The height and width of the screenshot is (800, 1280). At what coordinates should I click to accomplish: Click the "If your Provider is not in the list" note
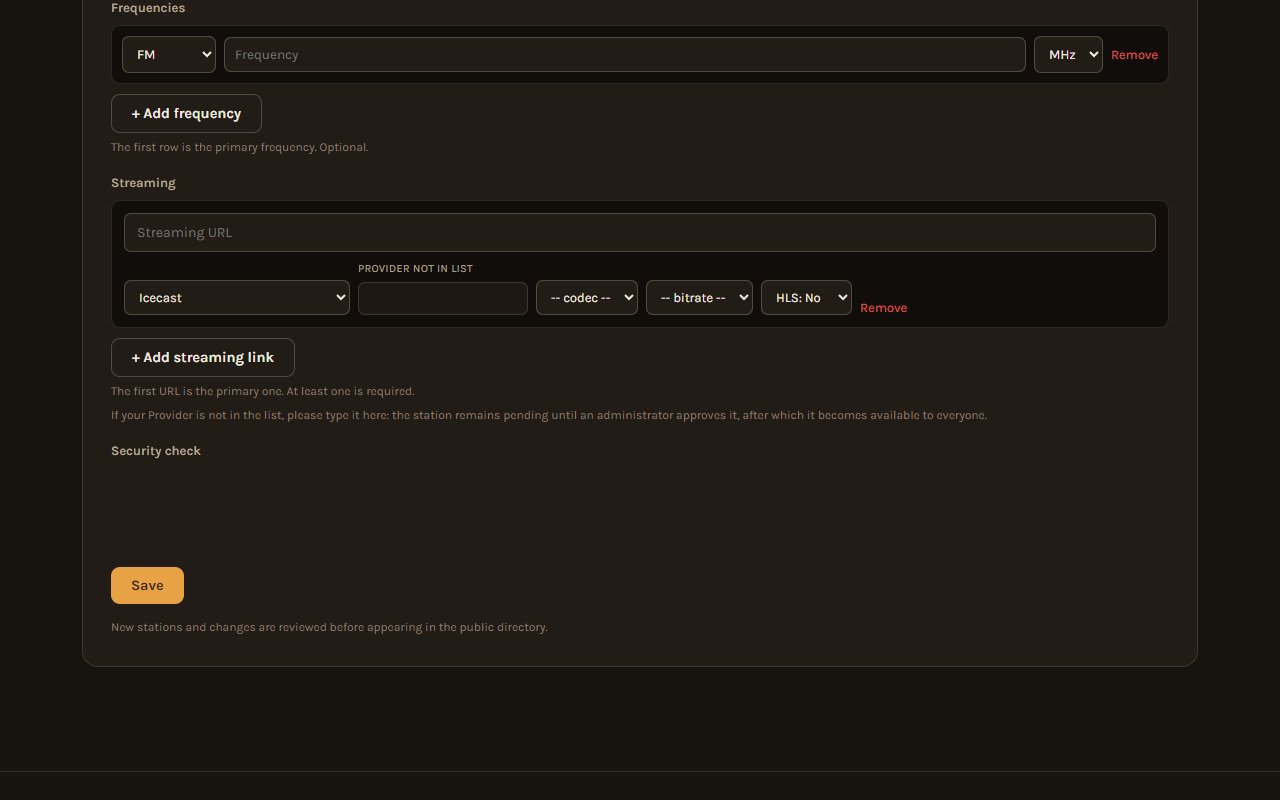(x=549, y=415)
